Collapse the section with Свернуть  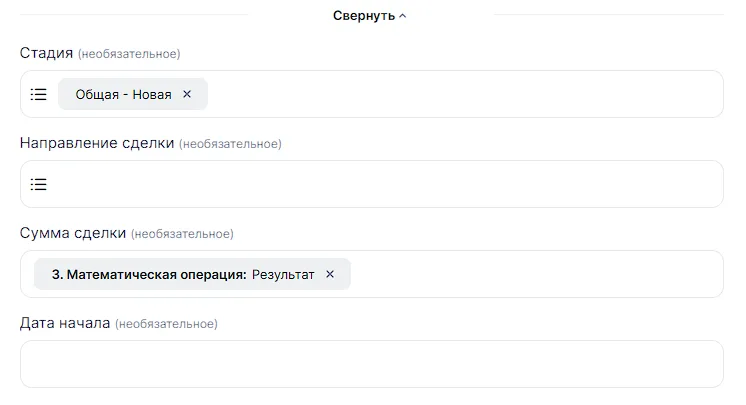364,16
